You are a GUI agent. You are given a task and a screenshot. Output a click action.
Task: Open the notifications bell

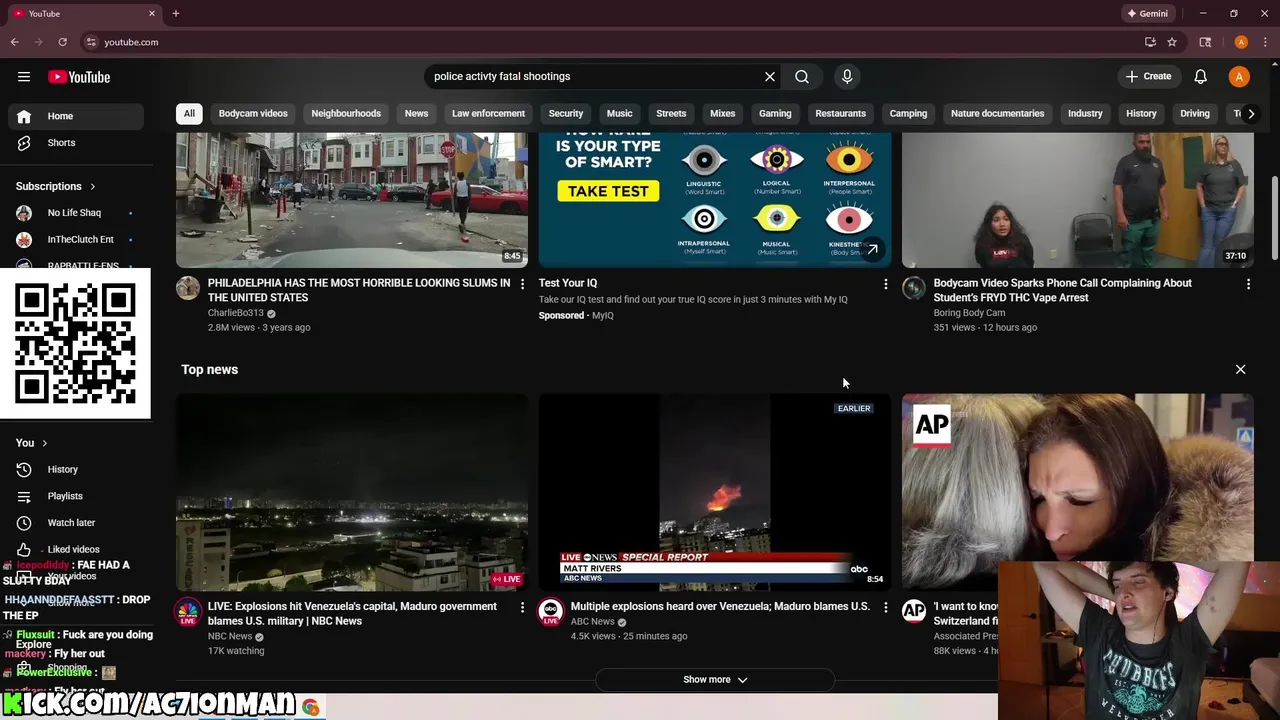tap(1201, 77)
